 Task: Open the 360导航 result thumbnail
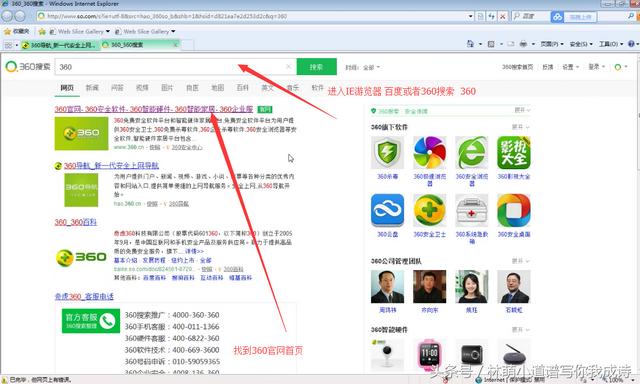pyautogui.click(x=81, y=190)
